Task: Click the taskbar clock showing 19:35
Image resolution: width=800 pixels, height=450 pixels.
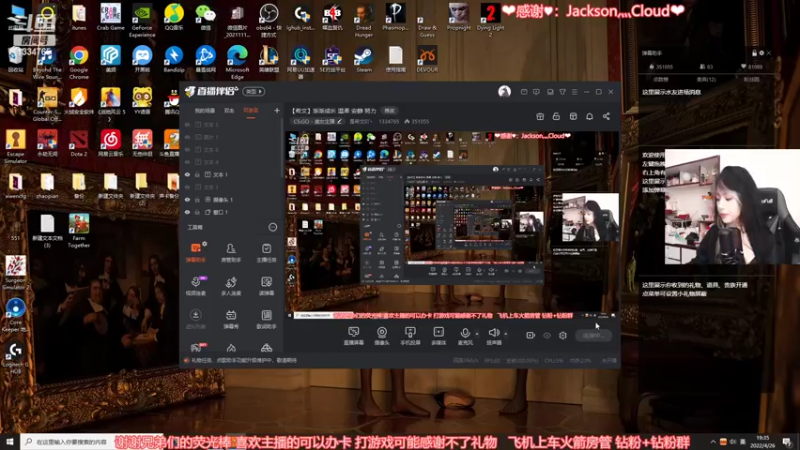Action: tap(763, 441)
